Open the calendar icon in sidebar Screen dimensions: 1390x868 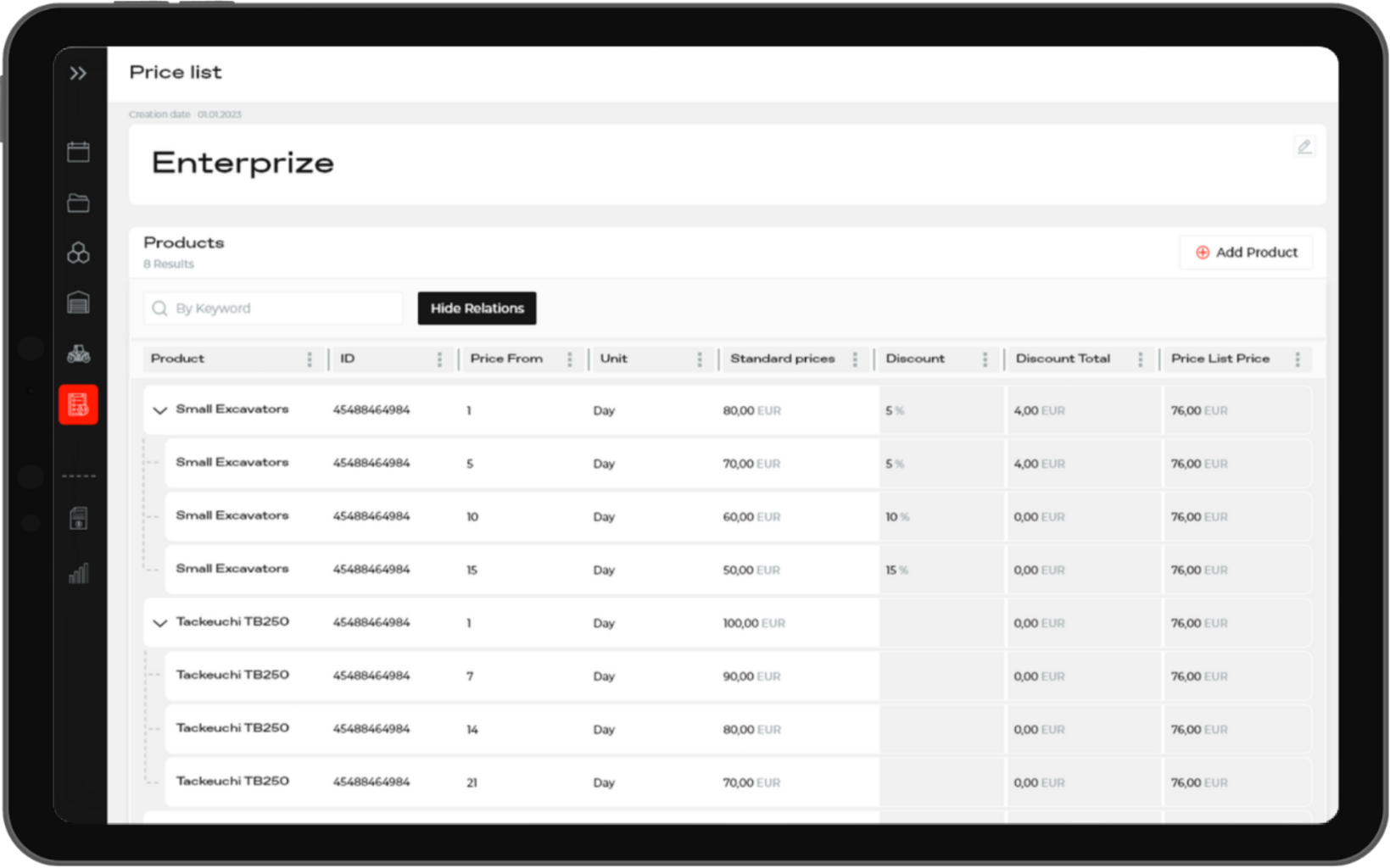click(78, 152)
